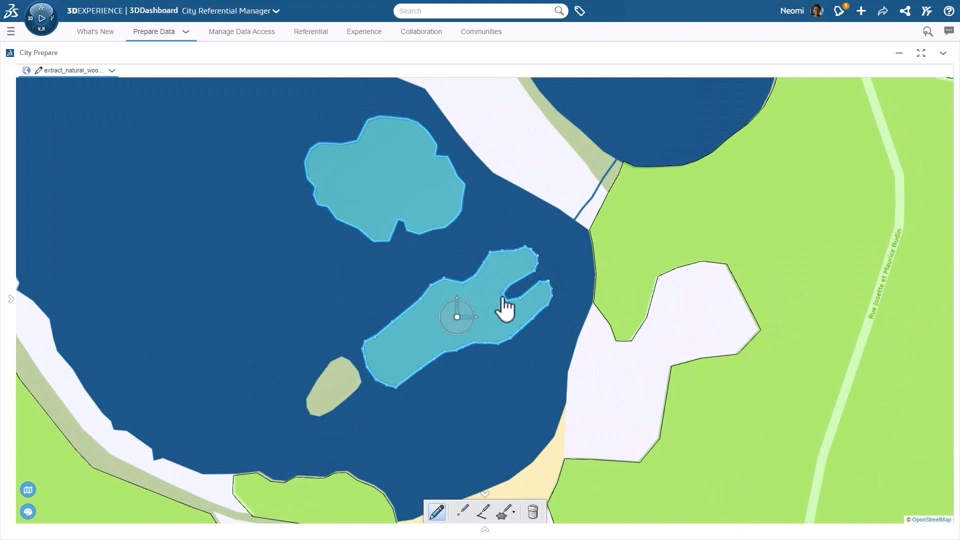Image resolution: width=960 pixels, height=540 pixels.
Task: Expand the left side panel arrow
Action: (10, 299)
